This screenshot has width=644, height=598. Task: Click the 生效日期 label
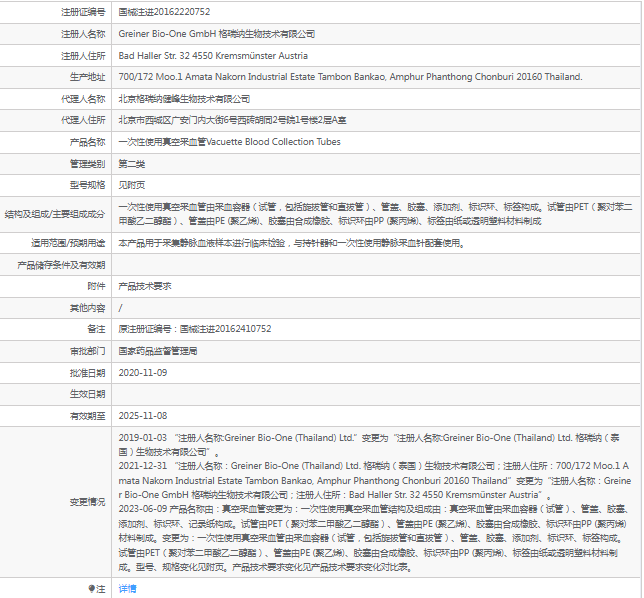(87, 394)
